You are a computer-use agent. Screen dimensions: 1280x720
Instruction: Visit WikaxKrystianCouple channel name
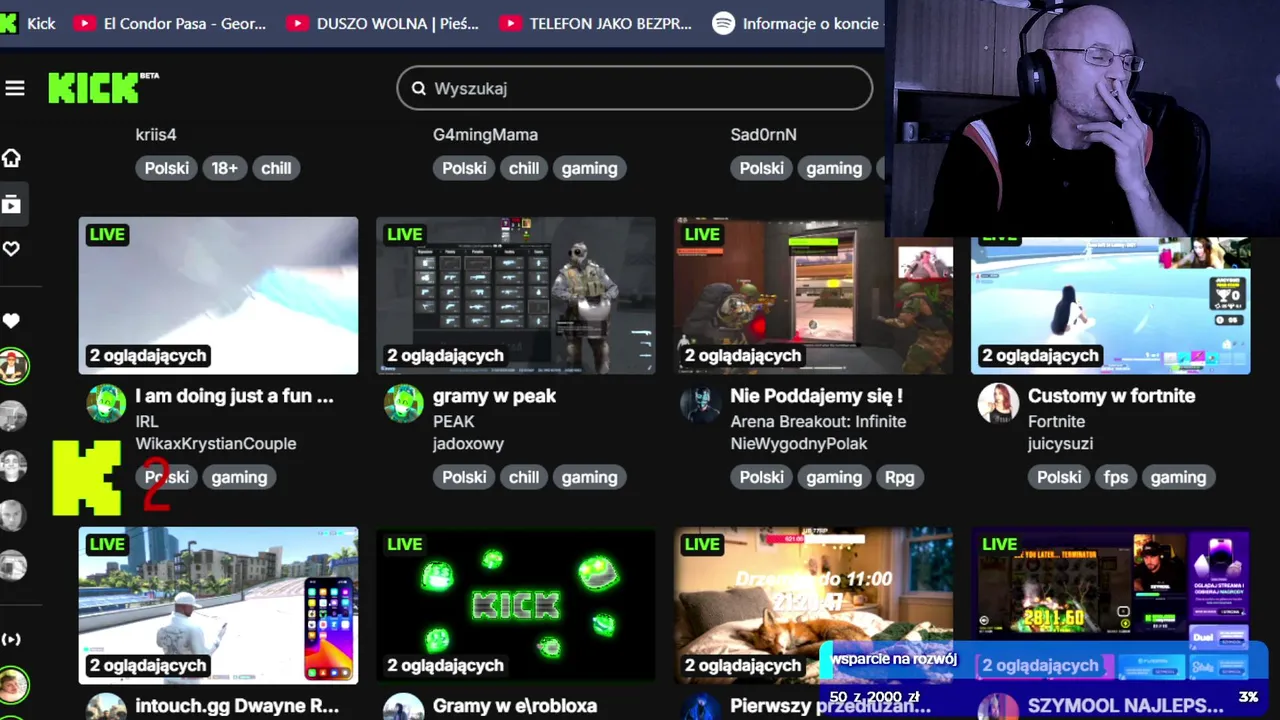pyautogui.click(x=216, y=443)
